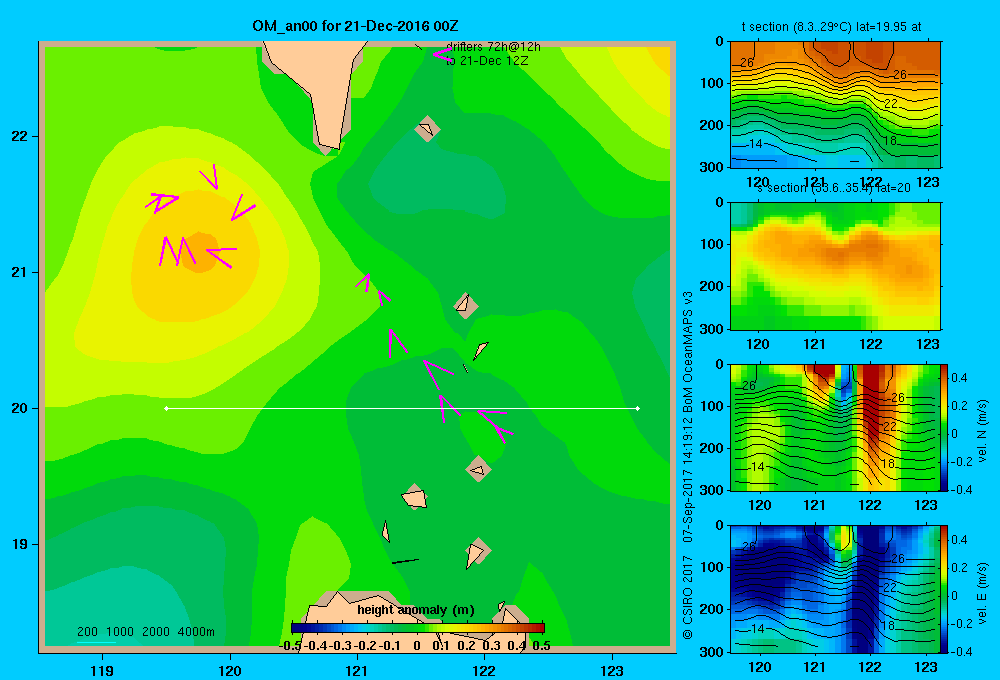Click the plot title OM_an00 for 21-Dec-2016 00Z
1000x680 pixels.
tap(355, 26)
